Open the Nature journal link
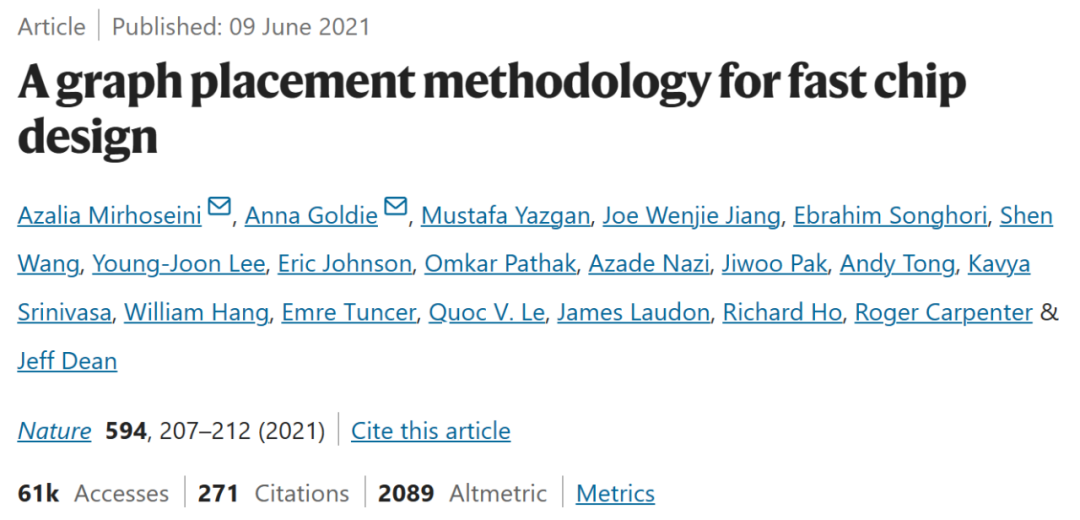This screenshot has height=520, width=1080. point(54,431)
